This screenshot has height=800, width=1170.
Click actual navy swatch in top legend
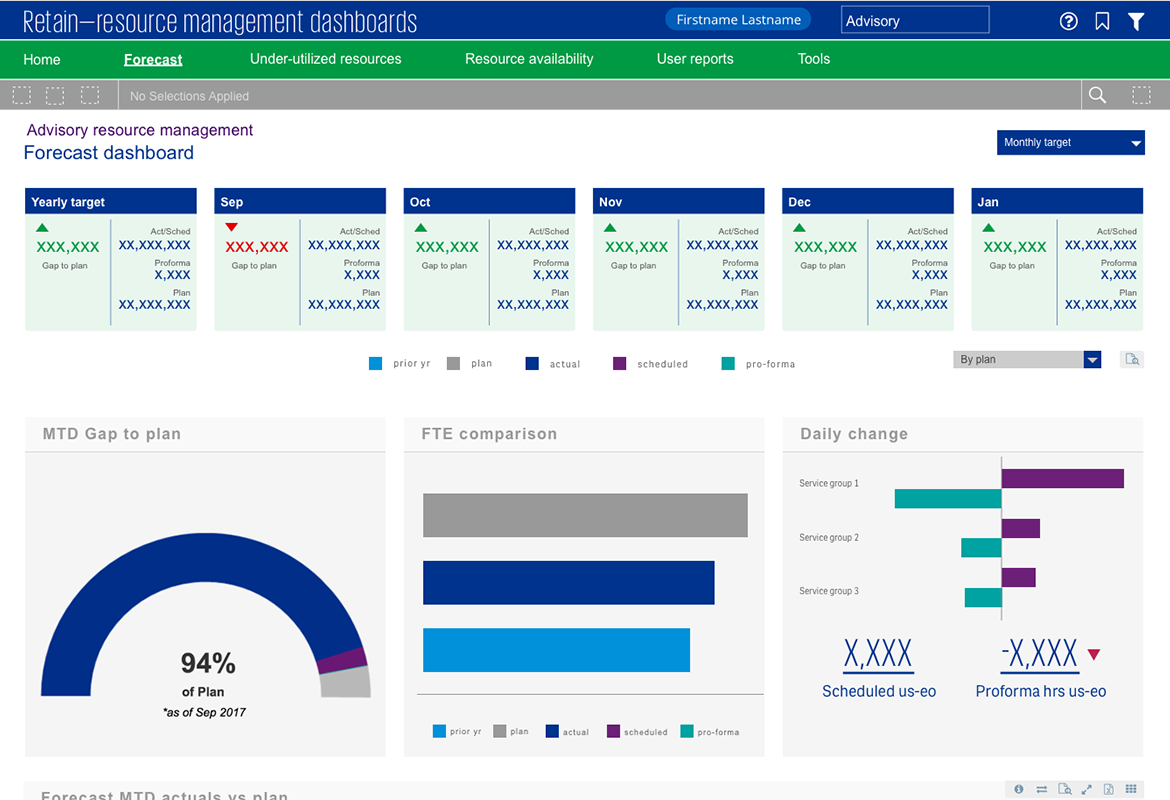pyautogui.click(x=532, y=363)
